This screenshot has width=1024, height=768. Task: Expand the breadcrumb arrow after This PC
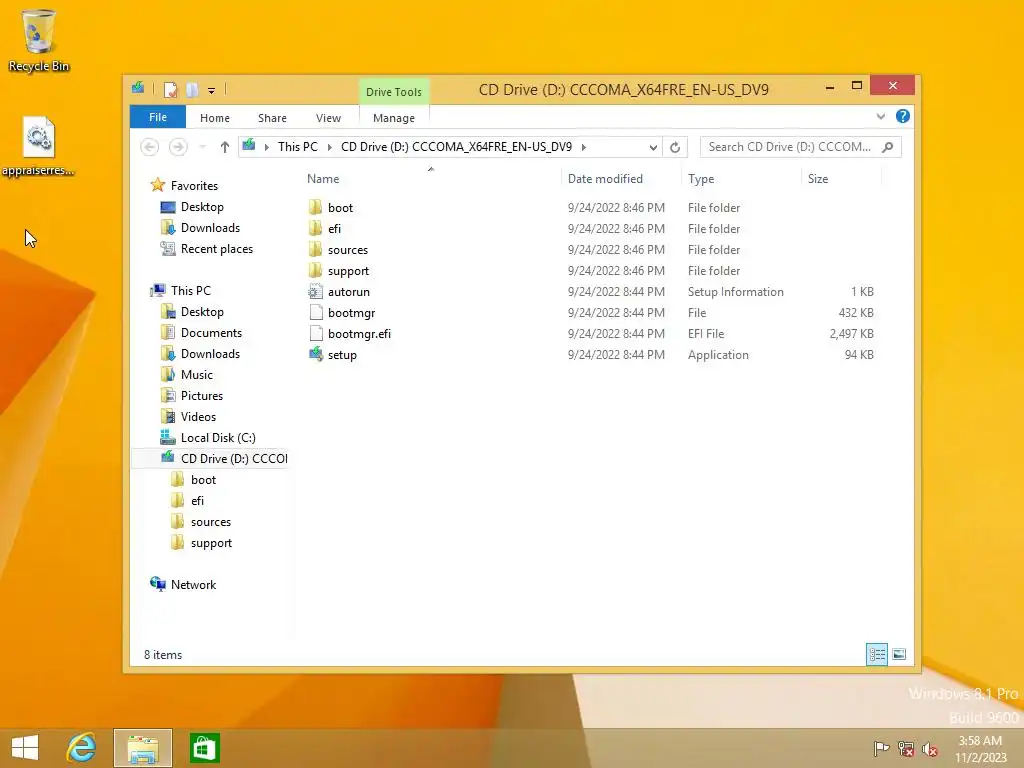[x=329, y=147]
